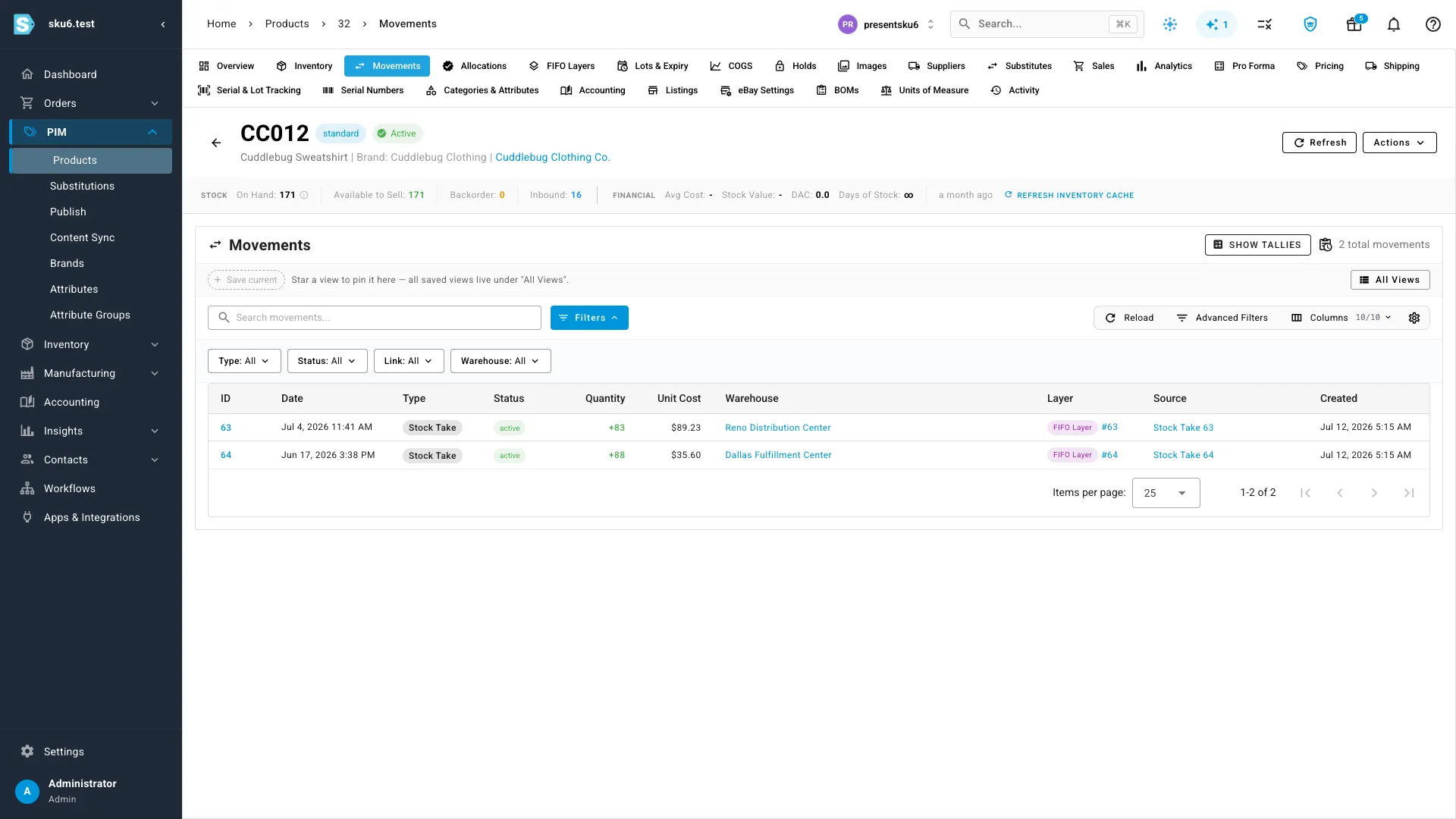The height and width of the screenshot is (819, 1456).
Task: Open the Warehouse: All dropdown
Action: tap(500, 361)
